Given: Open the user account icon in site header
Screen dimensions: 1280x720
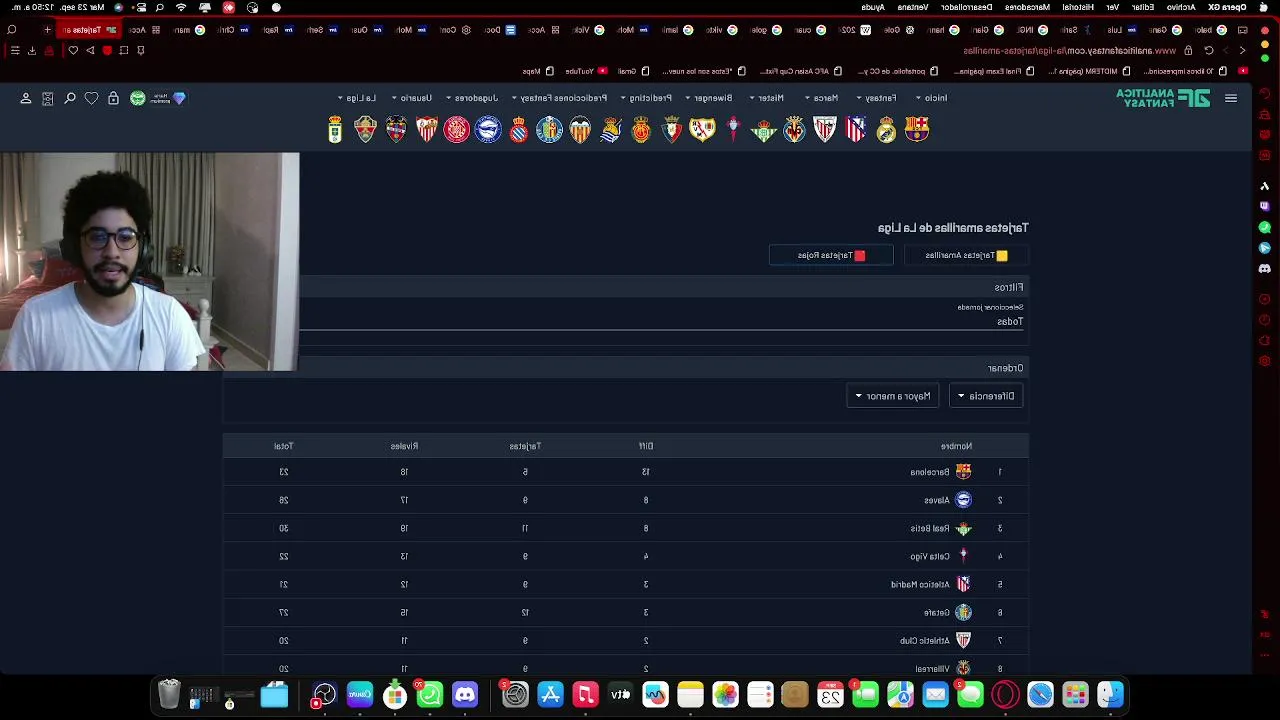Looking at the screenshot, I should tap(26, 98).
